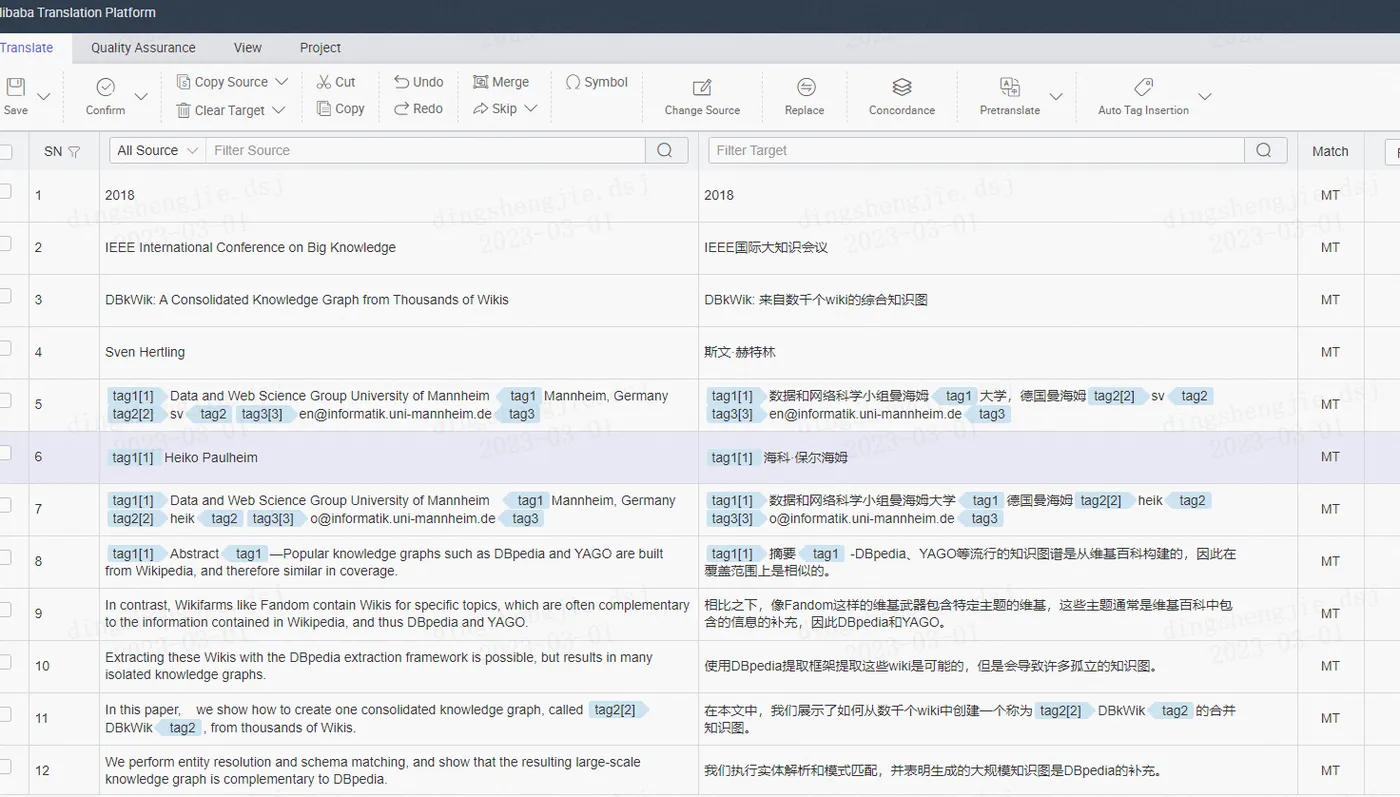Open the Copy Source dropdown arrow
1400x797 pixels.
pyautogui.click(x=282, y=82)
